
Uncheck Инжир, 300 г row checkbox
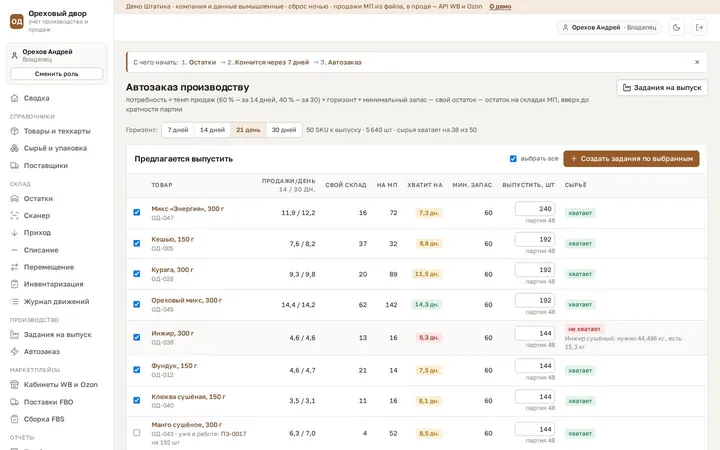(x=136, y=338)
